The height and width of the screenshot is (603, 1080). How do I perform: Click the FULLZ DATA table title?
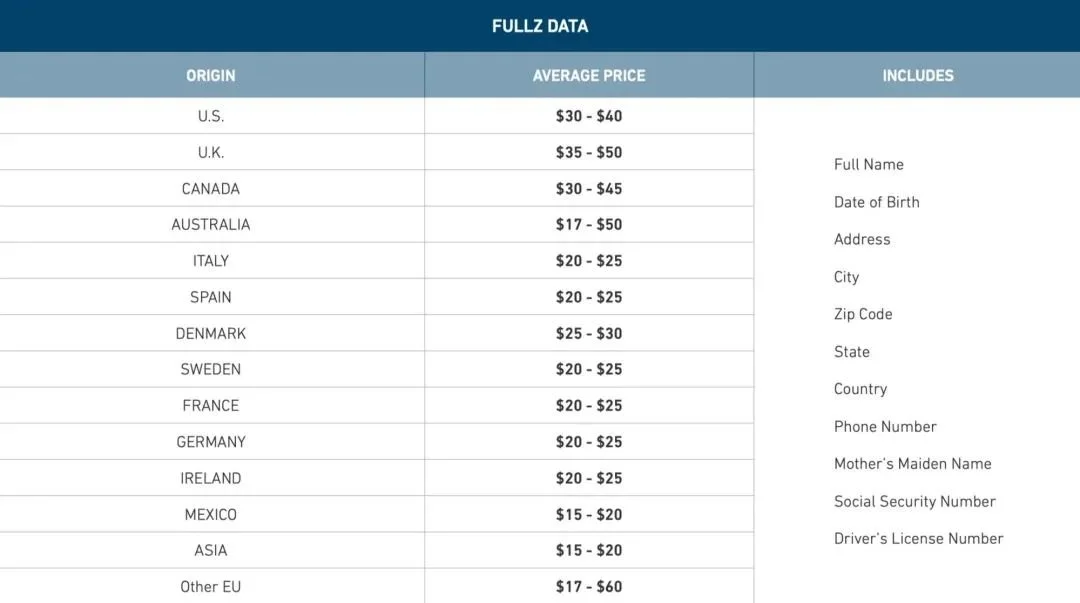pos(540,26)
